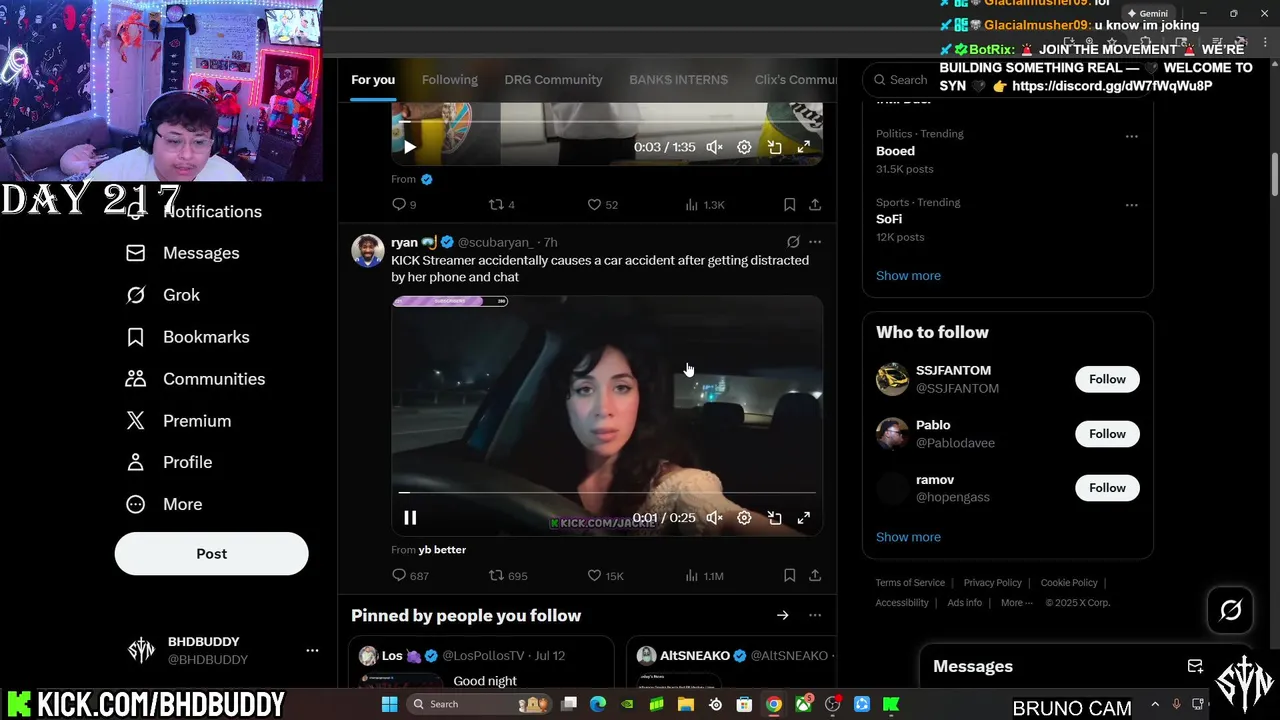The width and height of the screenshot is (1280, 720).
Task: Show more under Who to follow
Action: 908,537
